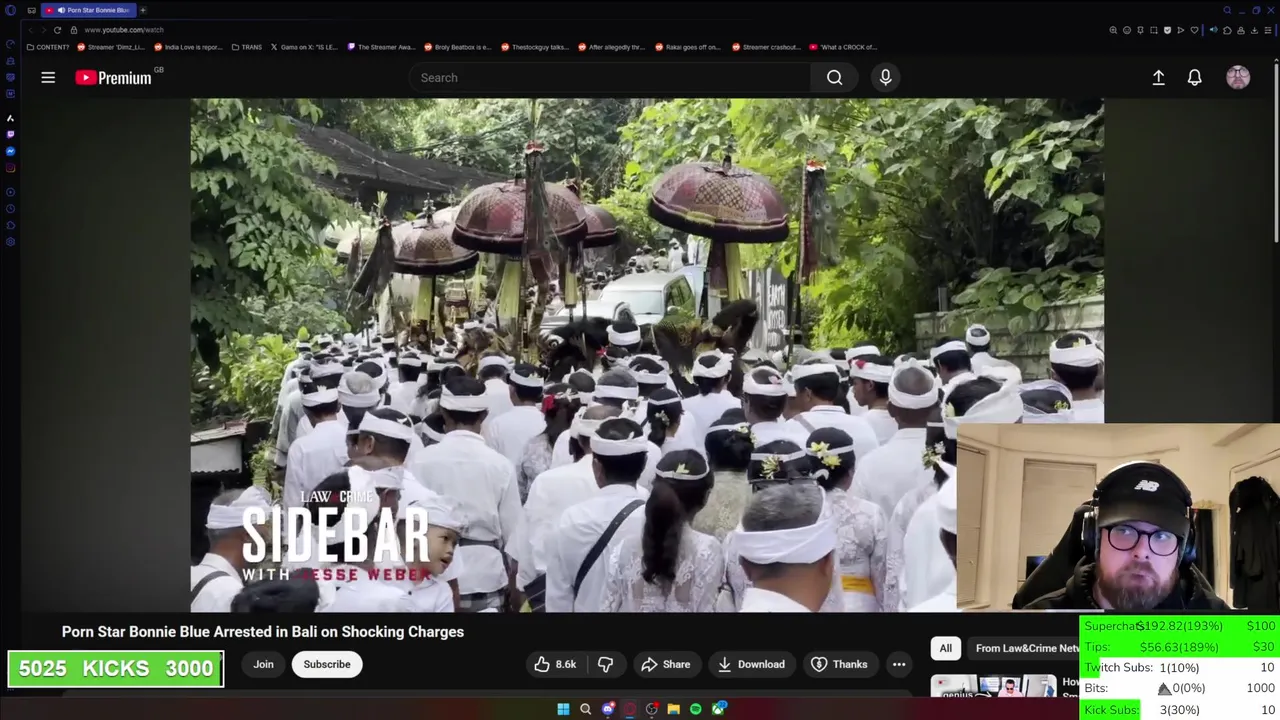Open the Thestockguy talks bookmark
The width and height of the screenshot is (1280, 720).
click(535, 47)
